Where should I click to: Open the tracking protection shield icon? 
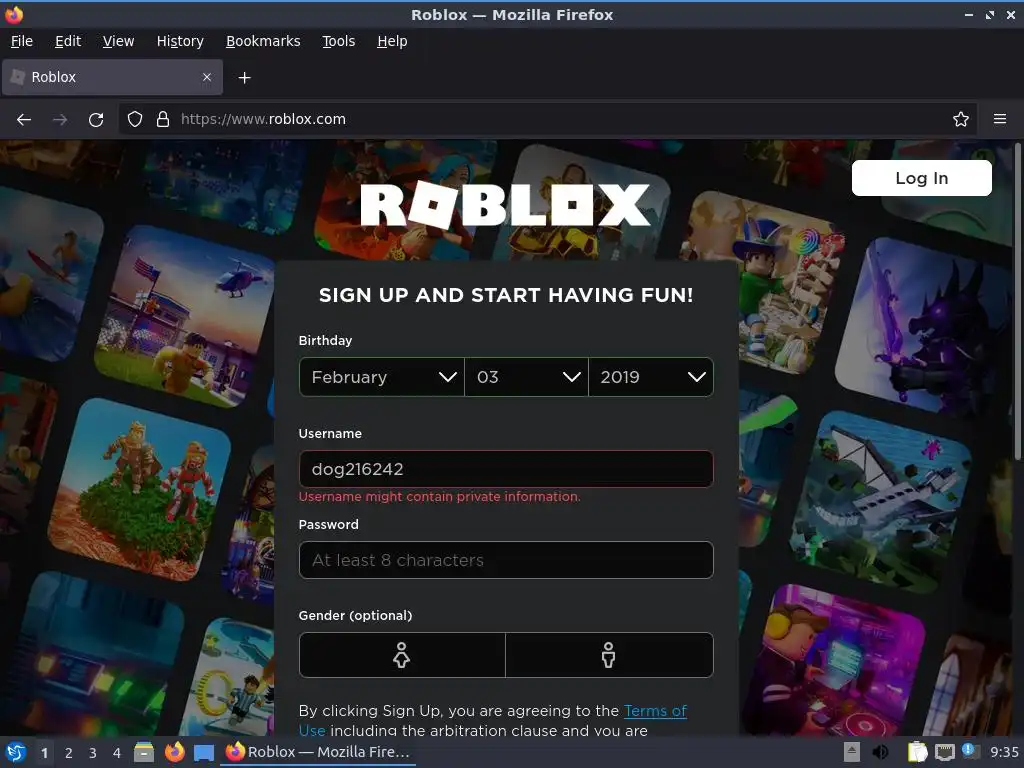(x=135, y=120)
